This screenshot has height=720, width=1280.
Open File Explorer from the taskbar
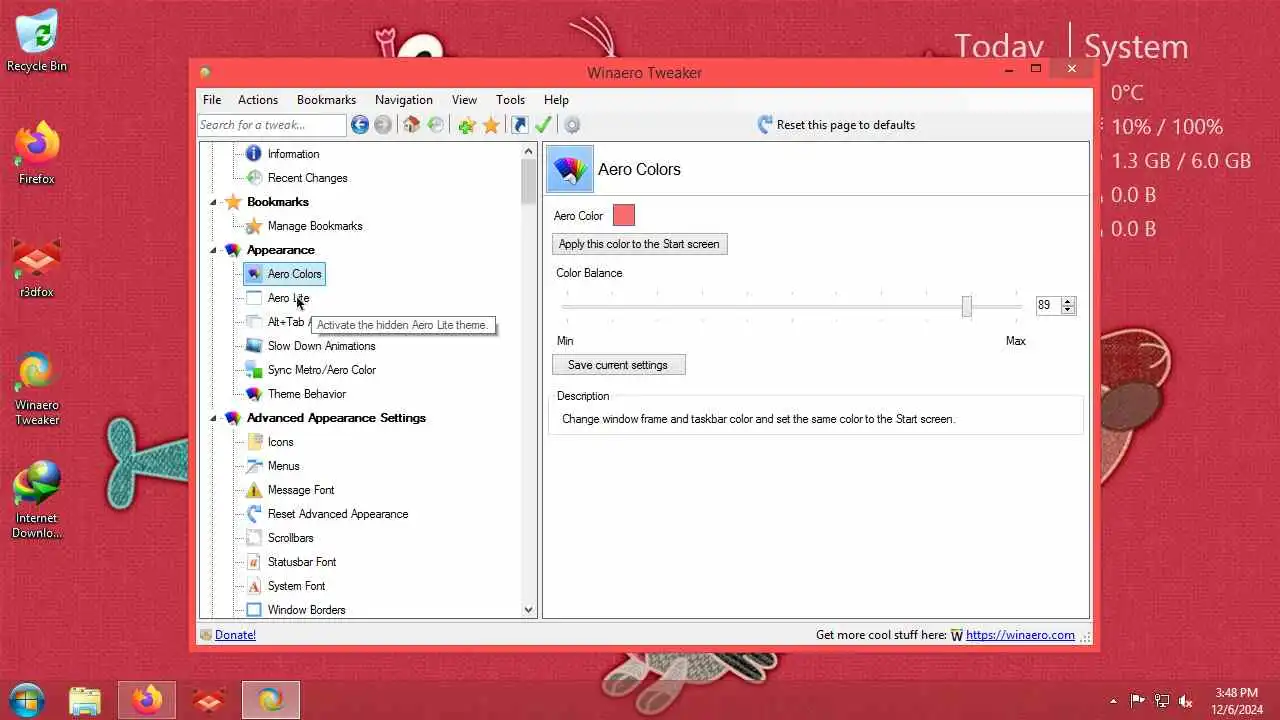click(85, 700)
